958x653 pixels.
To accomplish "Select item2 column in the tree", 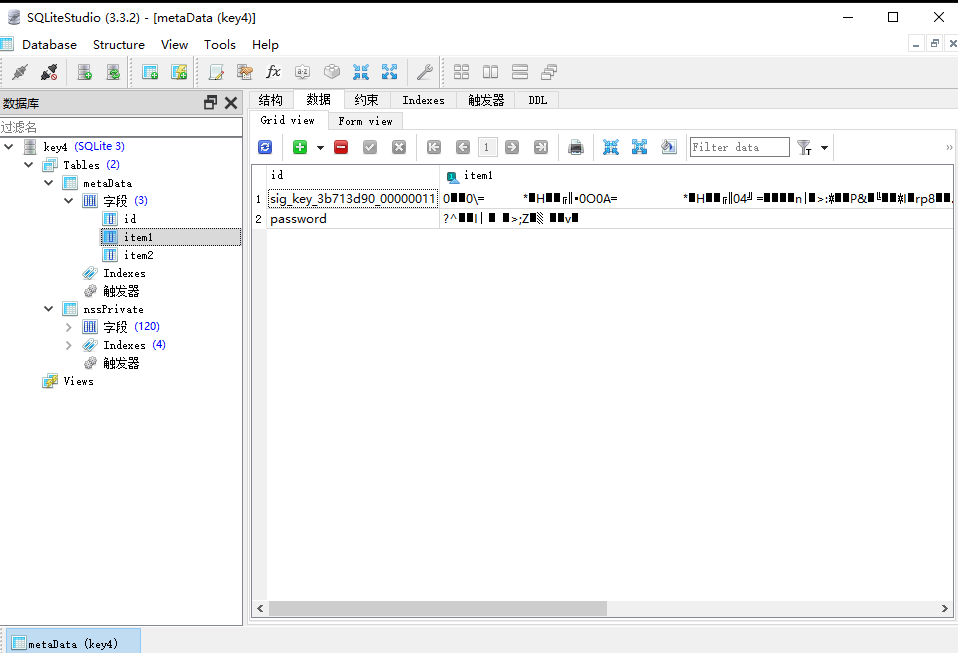I will 138,255.
